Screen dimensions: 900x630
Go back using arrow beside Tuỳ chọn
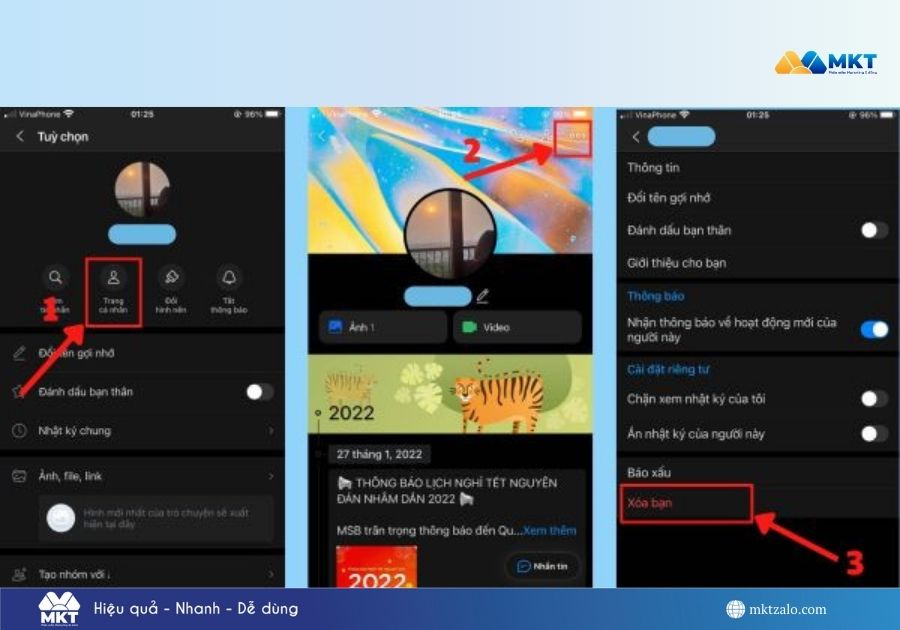(20, 137)
